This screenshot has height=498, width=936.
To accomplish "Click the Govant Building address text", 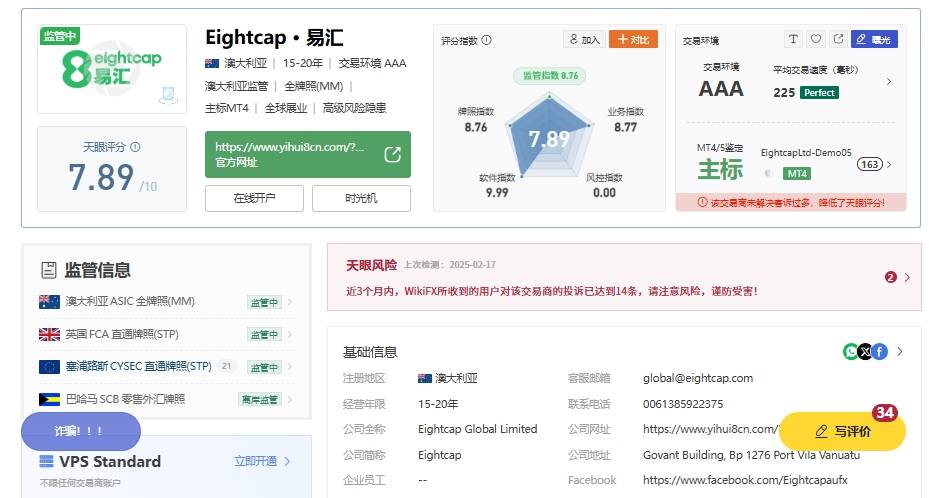I will 752,455.
